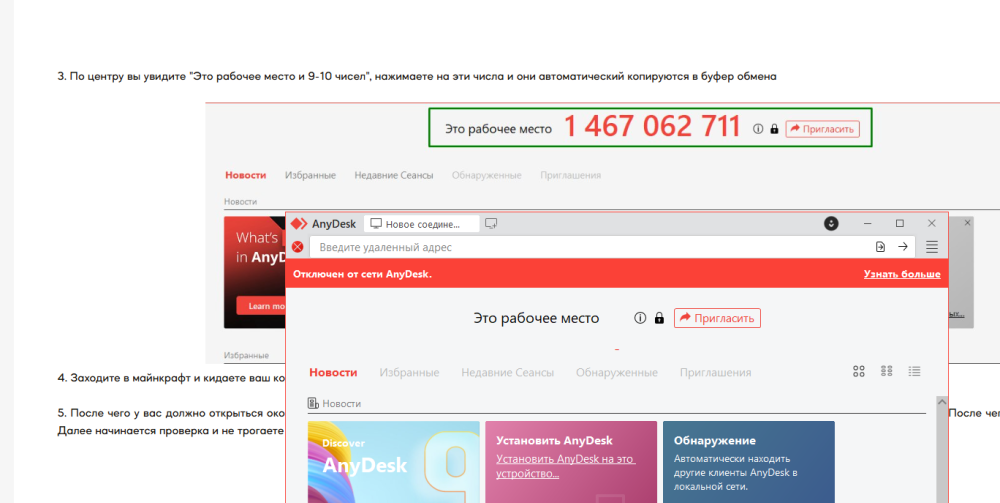Open a new session tab with the plus-monitor icon

coord(490,224)
